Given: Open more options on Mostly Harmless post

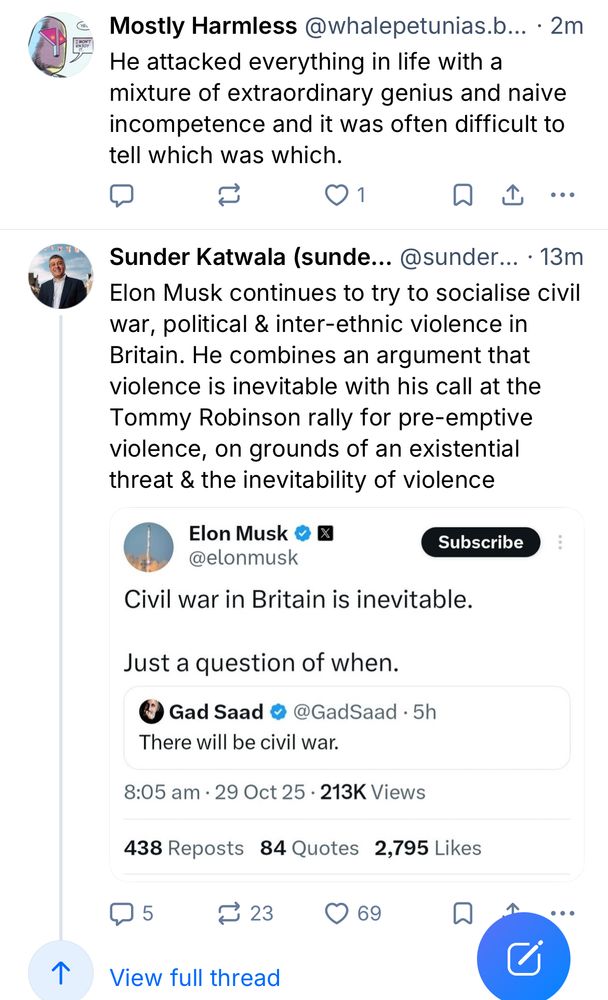Looking at the screenshot, I should click(564, 195).
